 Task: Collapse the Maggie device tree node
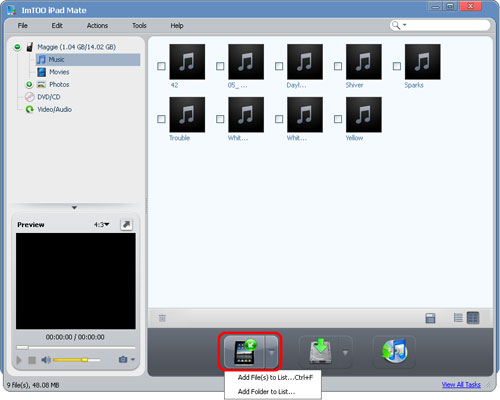(x=17, y=47)
